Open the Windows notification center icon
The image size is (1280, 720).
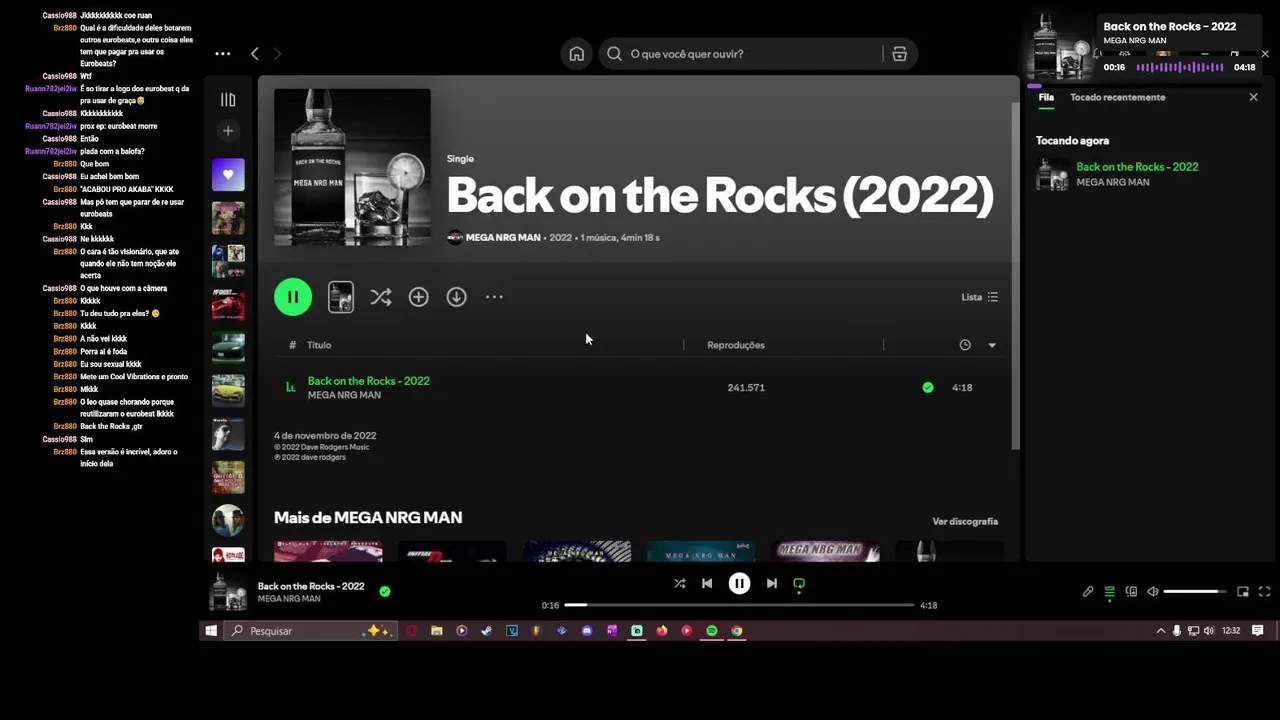tap(1258, 631)
